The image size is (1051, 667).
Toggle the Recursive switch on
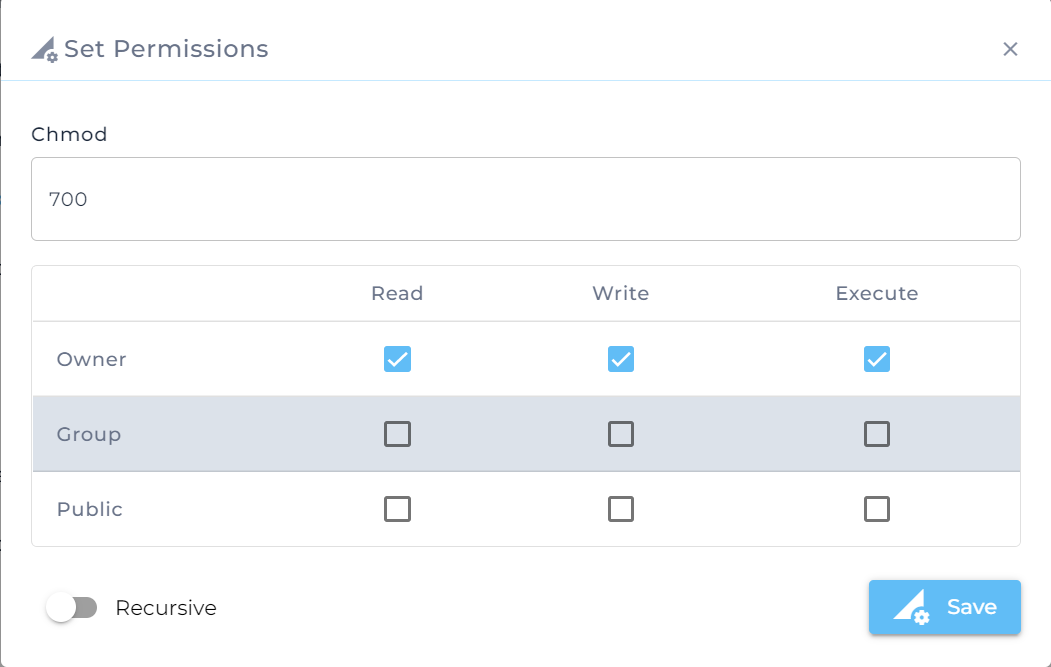click(x=71, y=607)
